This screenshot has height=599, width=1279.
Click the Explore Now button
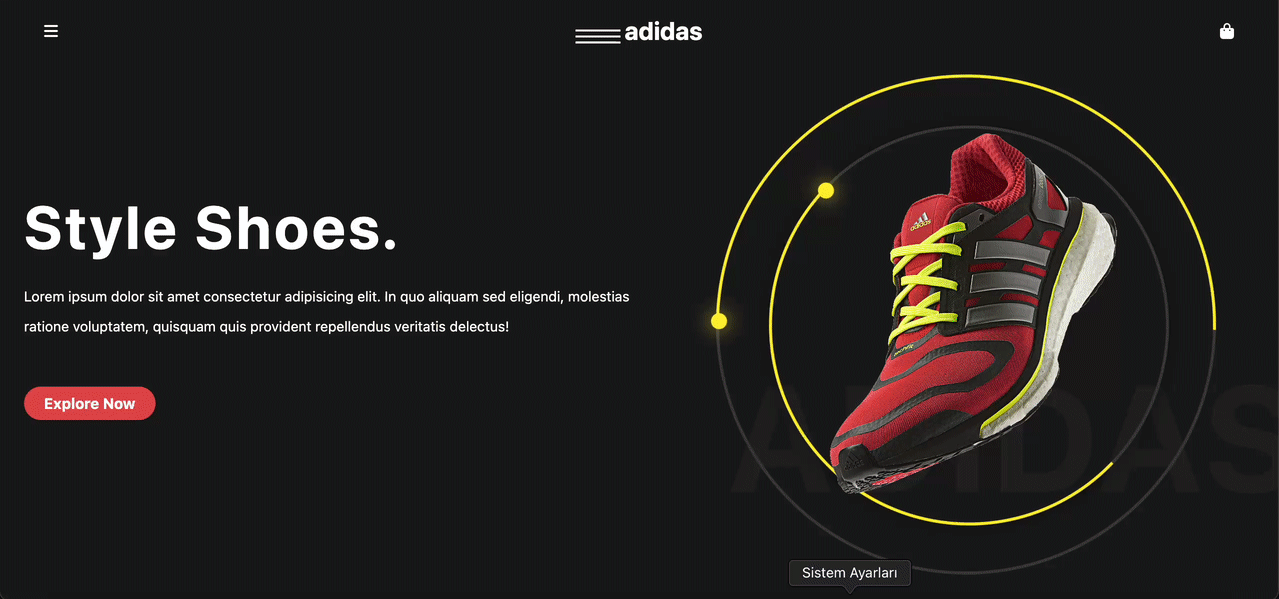coord(90,403)
